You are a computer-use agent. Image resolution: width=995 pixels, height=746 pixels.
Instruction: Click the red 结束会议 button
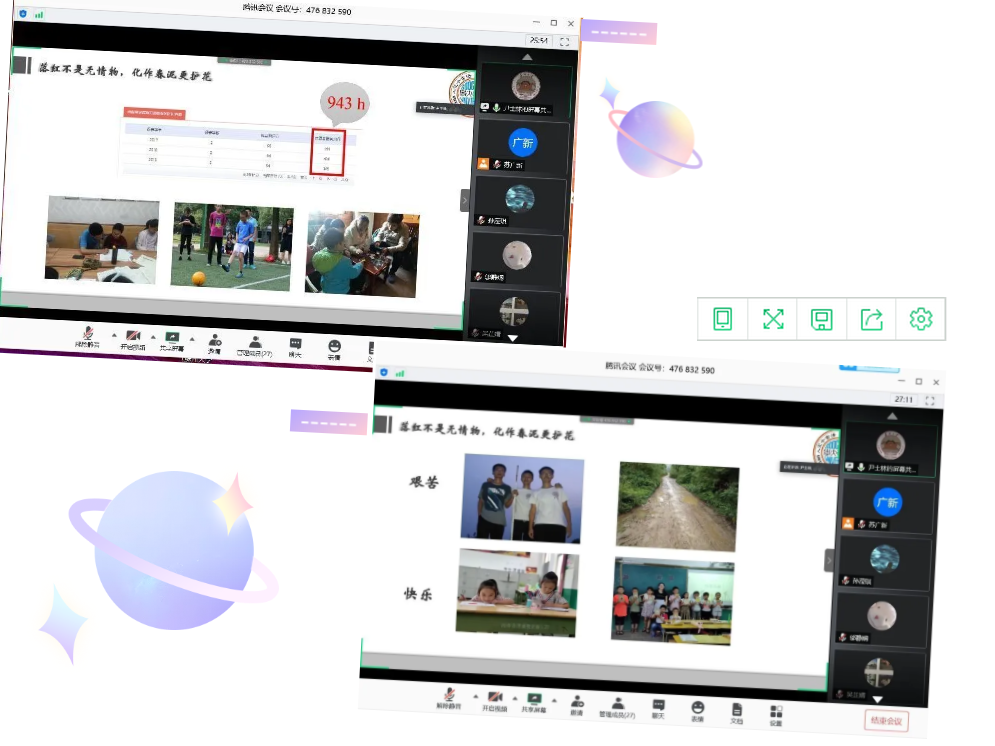tap(886, 721)
